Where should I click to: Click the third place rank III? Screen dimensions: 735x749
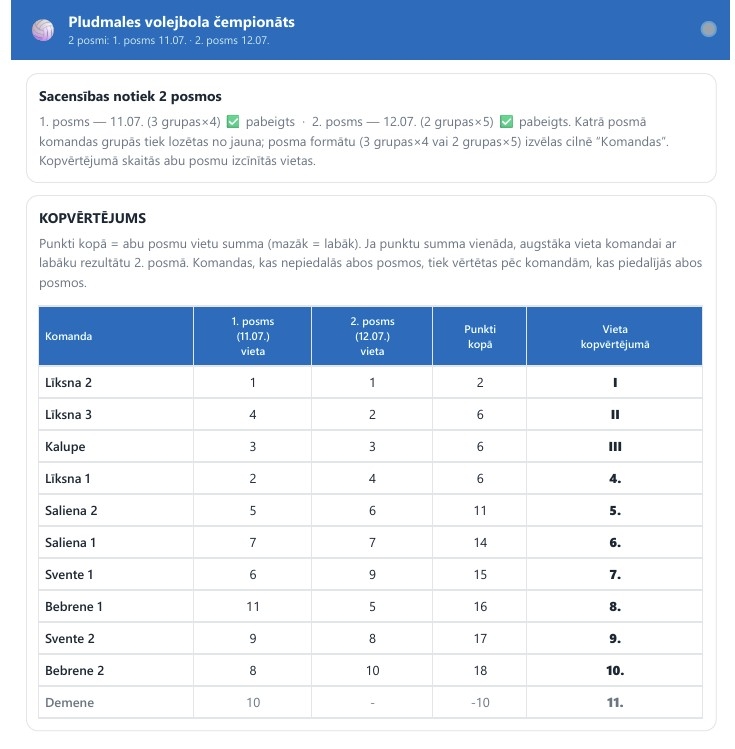point(615,447)
